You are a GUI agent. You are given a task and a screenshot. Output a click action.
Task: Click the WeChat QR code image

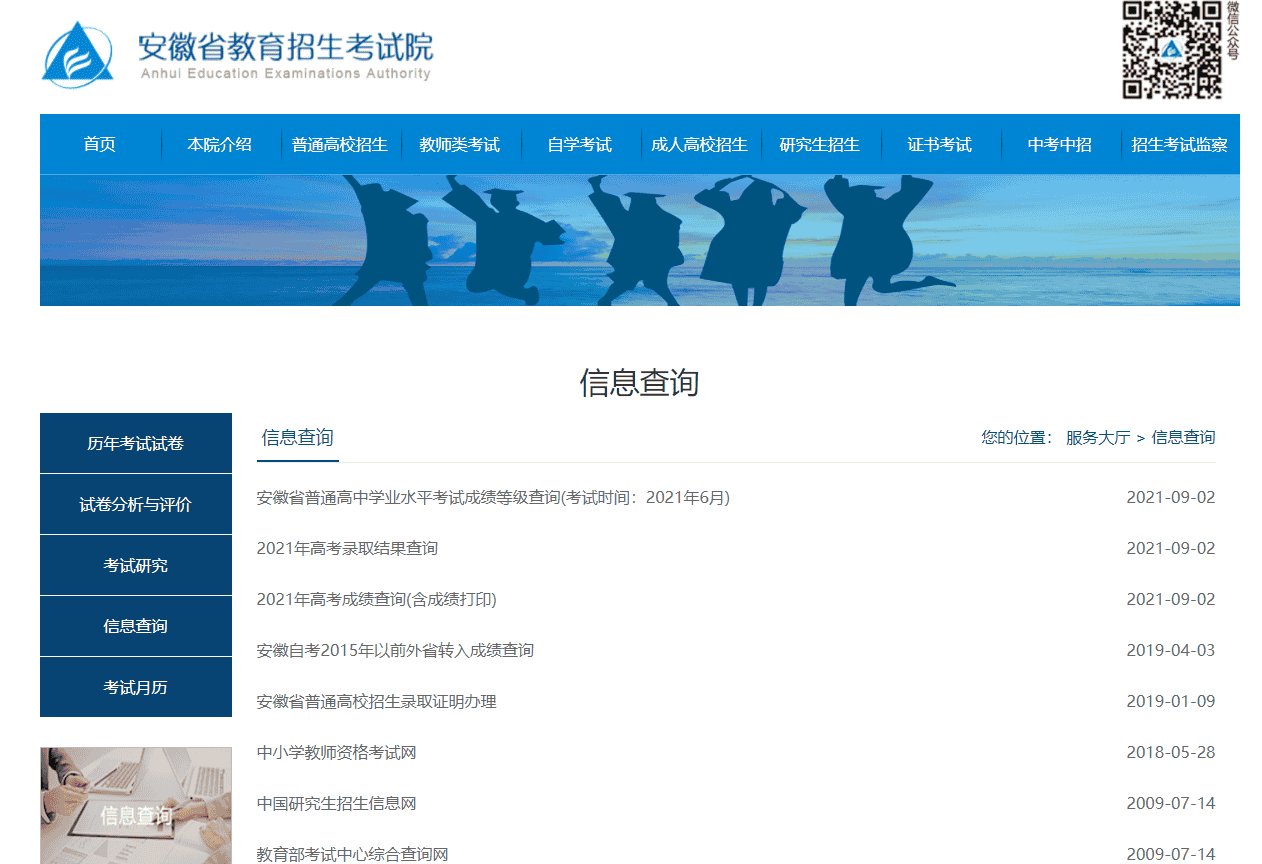[x=1171, y=50]
